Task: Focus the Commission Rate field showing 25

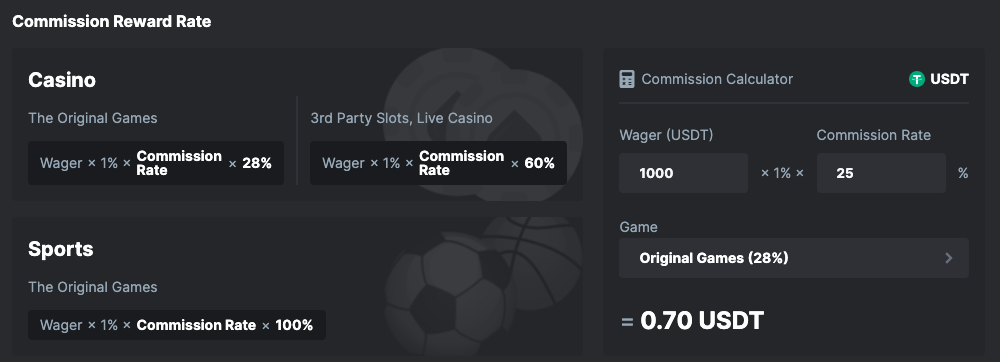Action: coord(881,173)
